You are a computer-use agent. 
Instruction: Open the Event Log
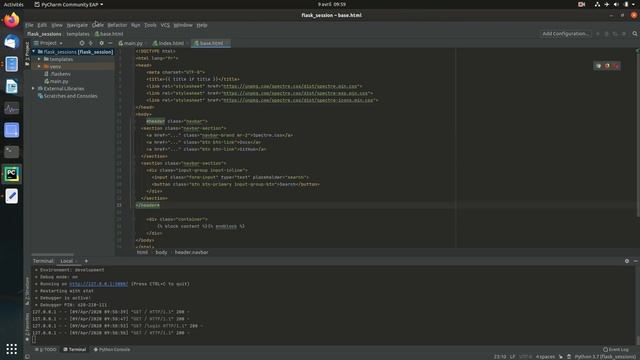pos(616,349)
